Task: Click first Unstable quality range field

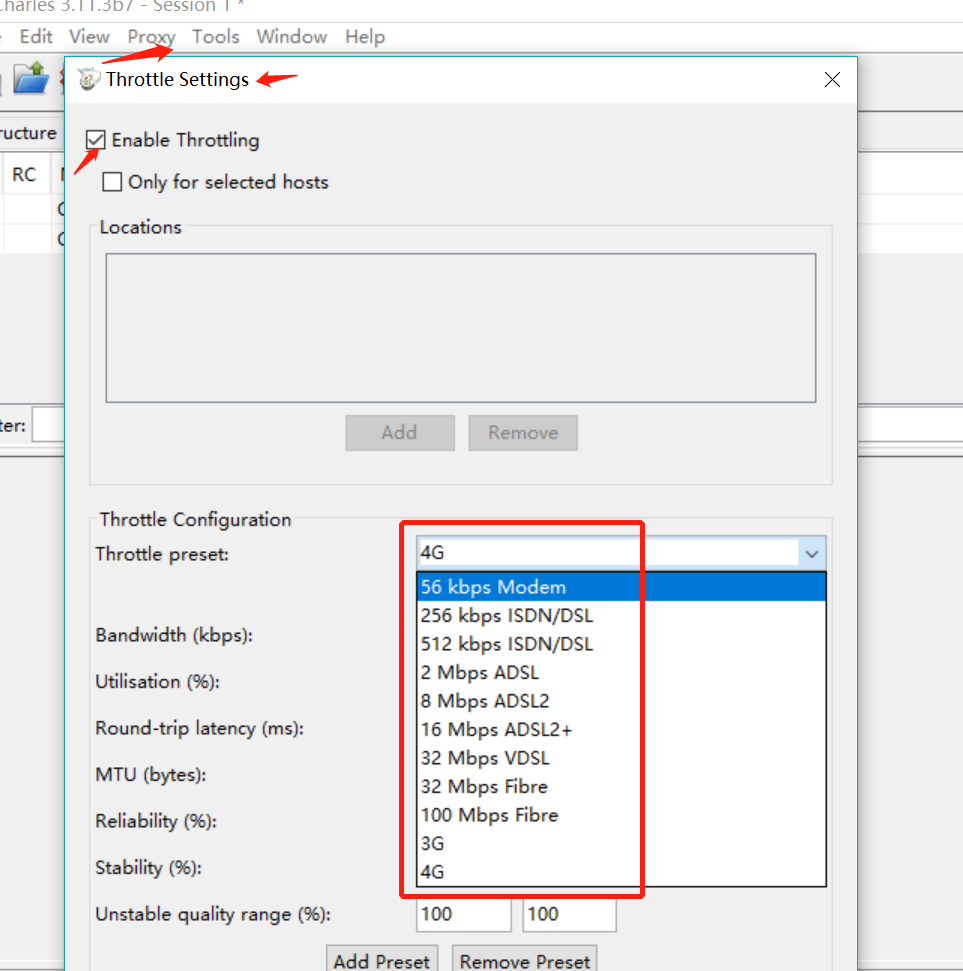Action: [463, 914]
